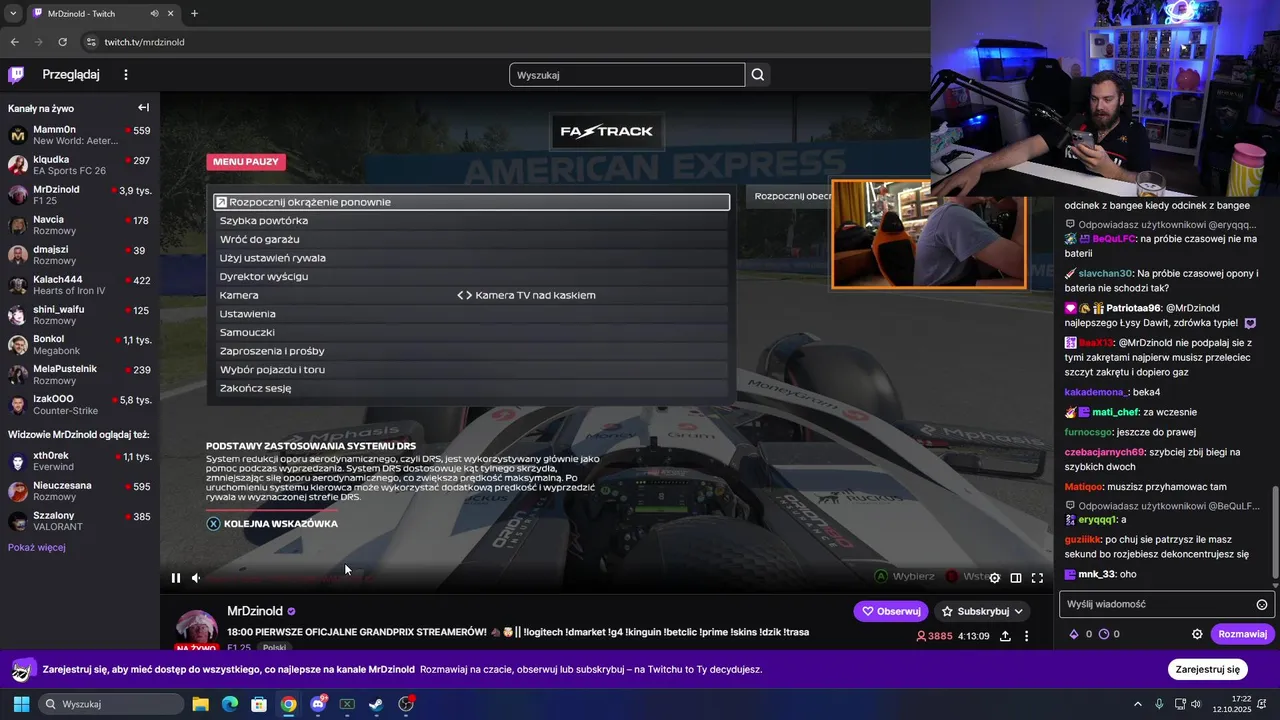The width and height of the screenshot is (1280, 720).
Task: Enter fullscreen on the player
Action: pos(1037,577)
